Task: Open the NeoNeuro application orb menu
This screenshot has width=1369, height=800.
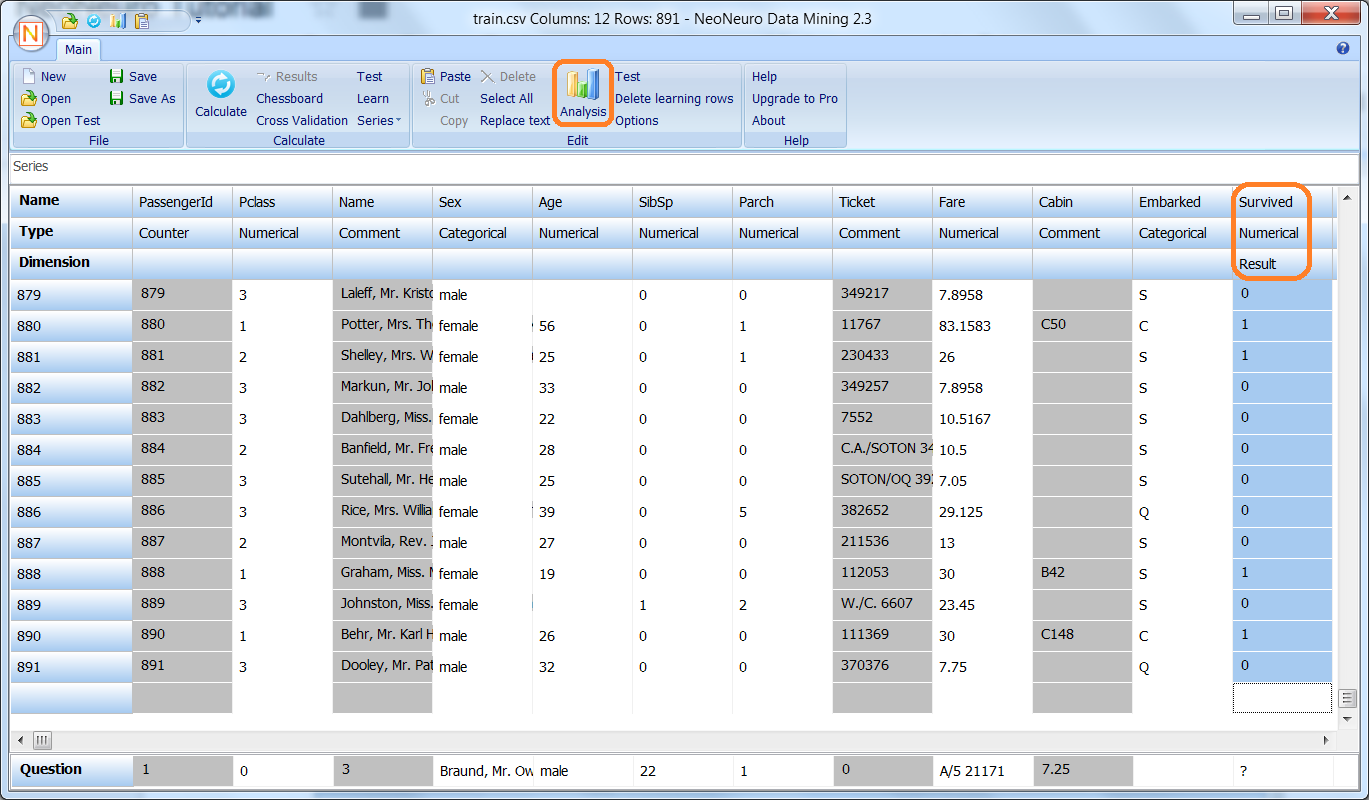Action: [33, 32]
